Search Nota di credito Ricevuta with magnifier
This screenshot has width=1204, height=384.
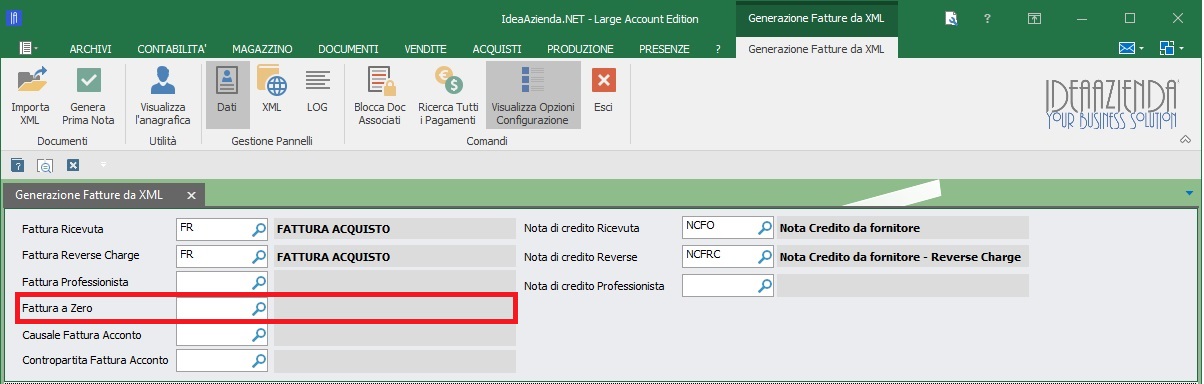click(x=765, y=227)
